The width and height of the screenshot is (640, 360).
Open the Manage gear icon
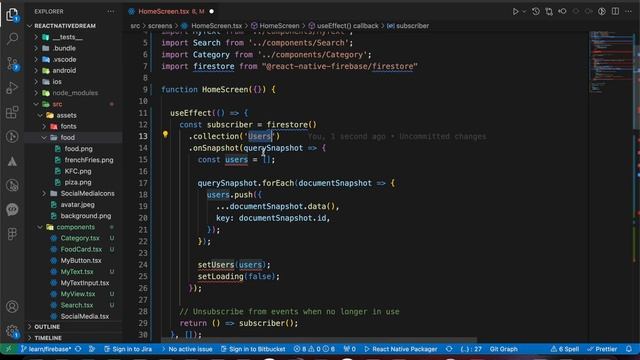(12, 331)
